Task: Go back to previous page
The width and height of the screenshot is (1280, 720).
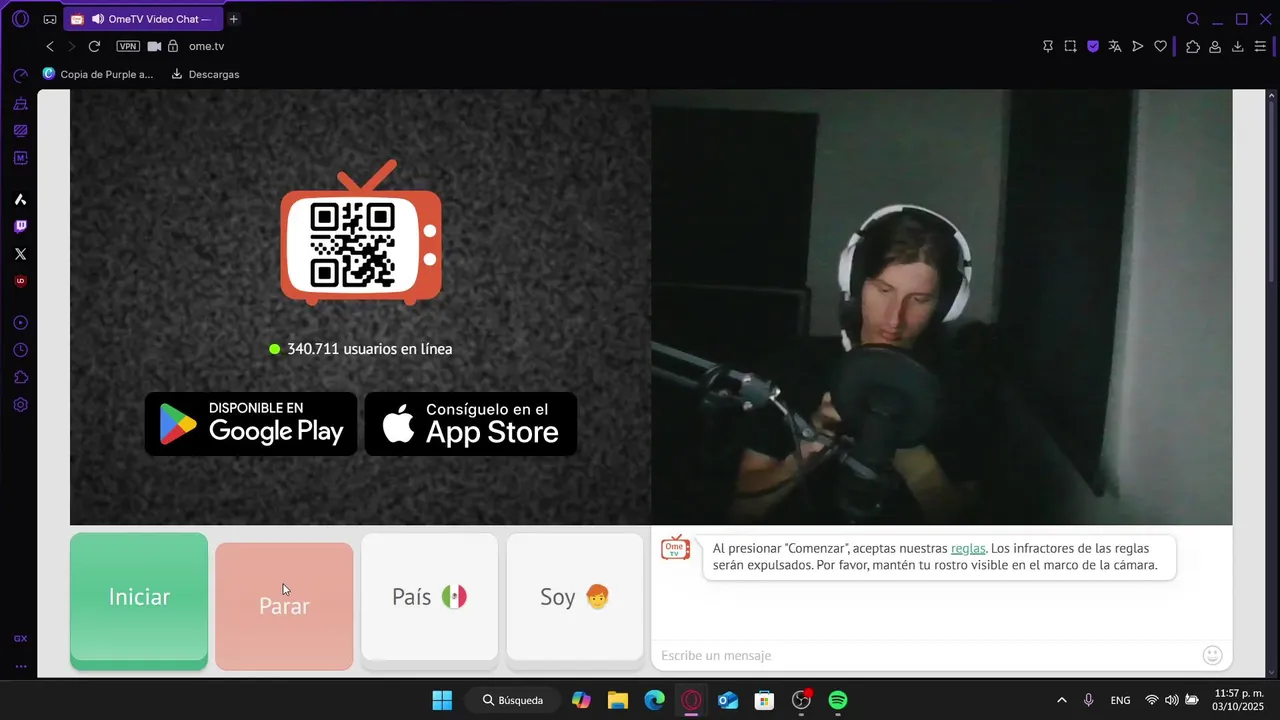Action: pos(50,46)
